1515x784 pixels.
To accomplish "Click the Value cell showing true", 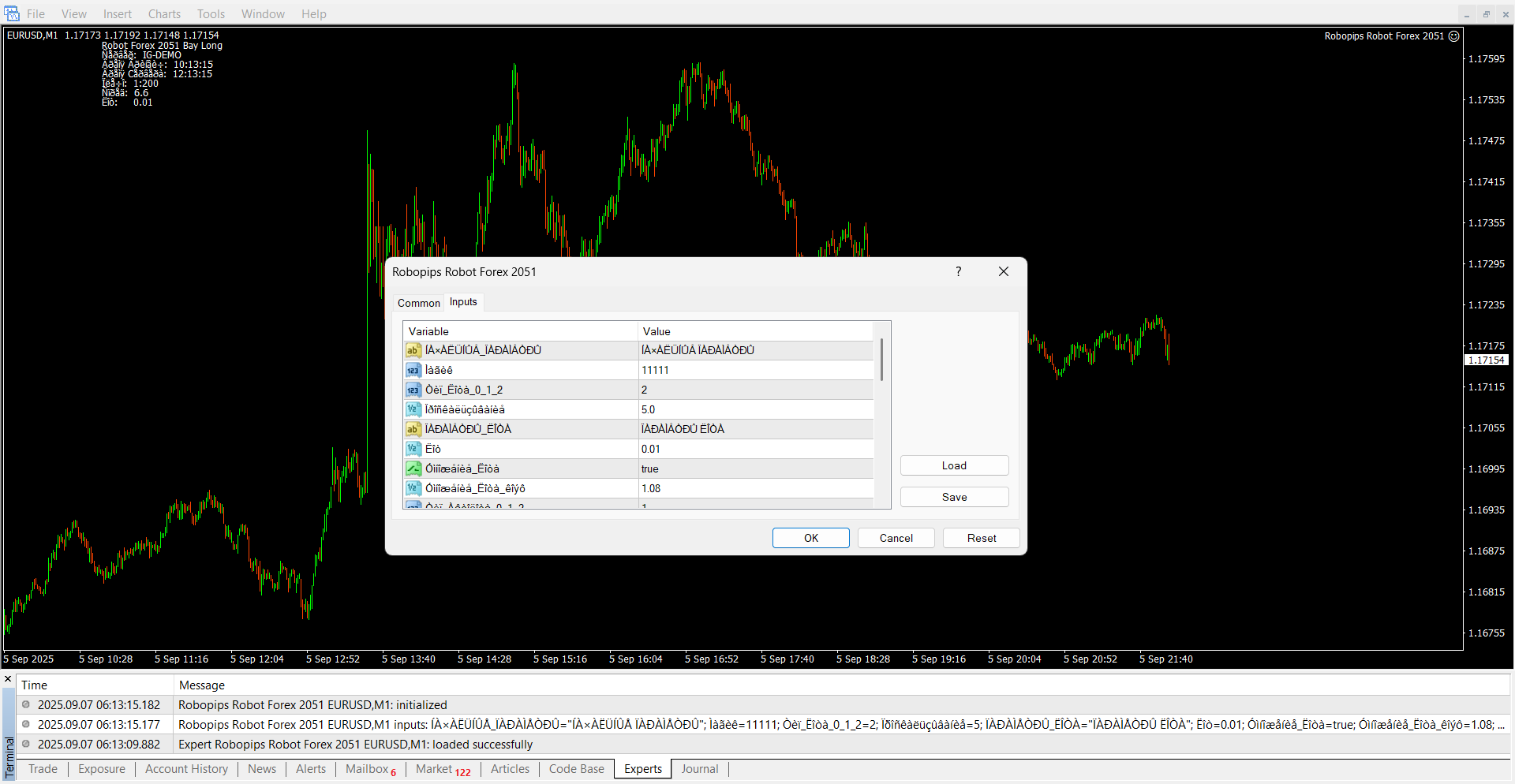I will [x=755, y=469].
